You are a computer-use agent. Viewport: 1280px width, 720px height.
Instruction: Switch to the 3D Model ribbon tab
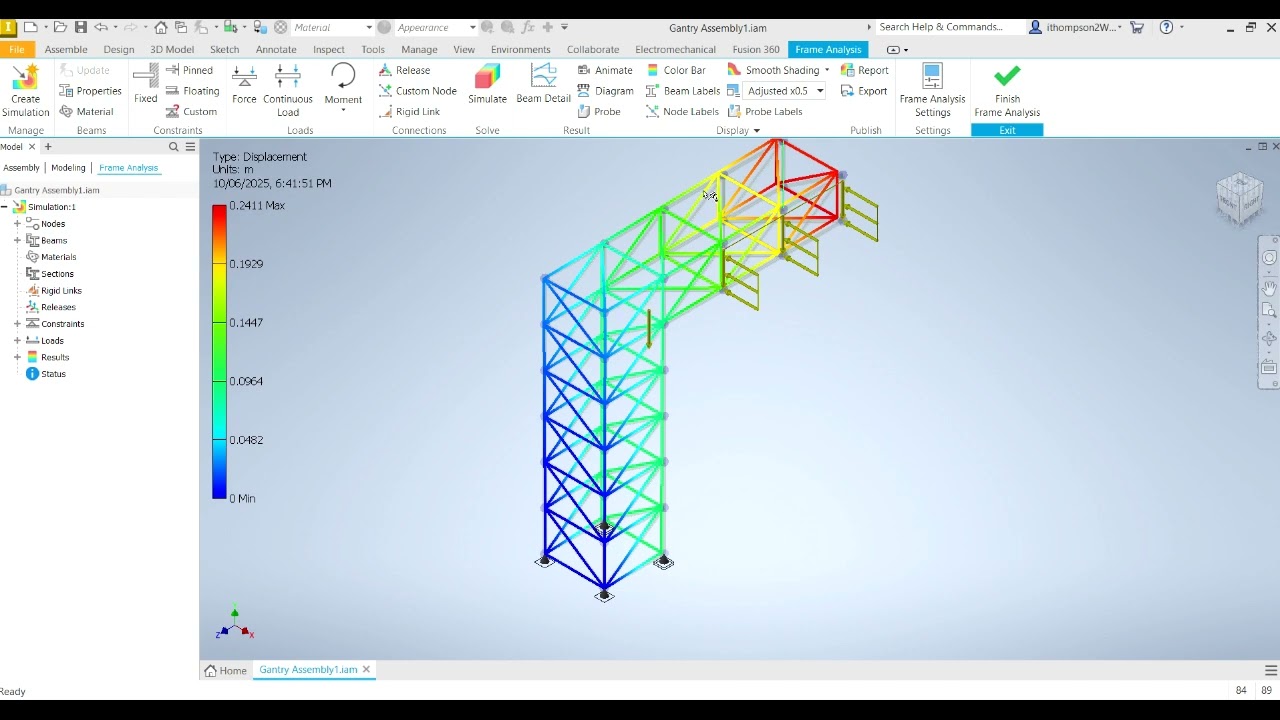pyautogui.click(x=172, y=49)
